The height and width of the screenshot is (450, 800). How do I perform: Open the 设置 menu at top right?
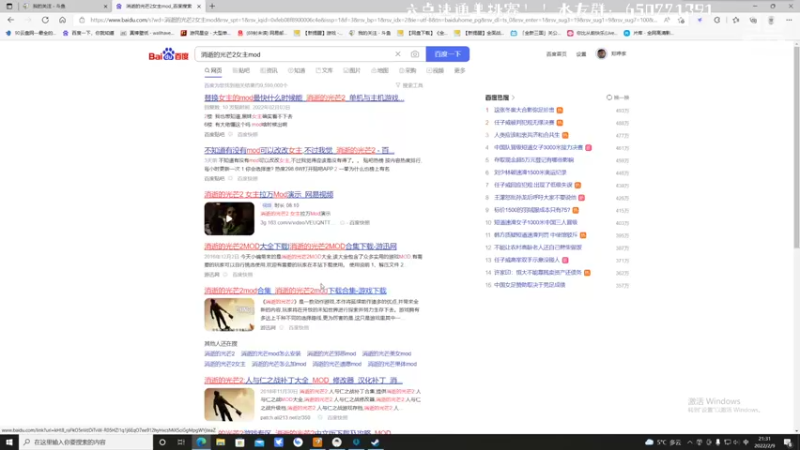coord(581,54)
